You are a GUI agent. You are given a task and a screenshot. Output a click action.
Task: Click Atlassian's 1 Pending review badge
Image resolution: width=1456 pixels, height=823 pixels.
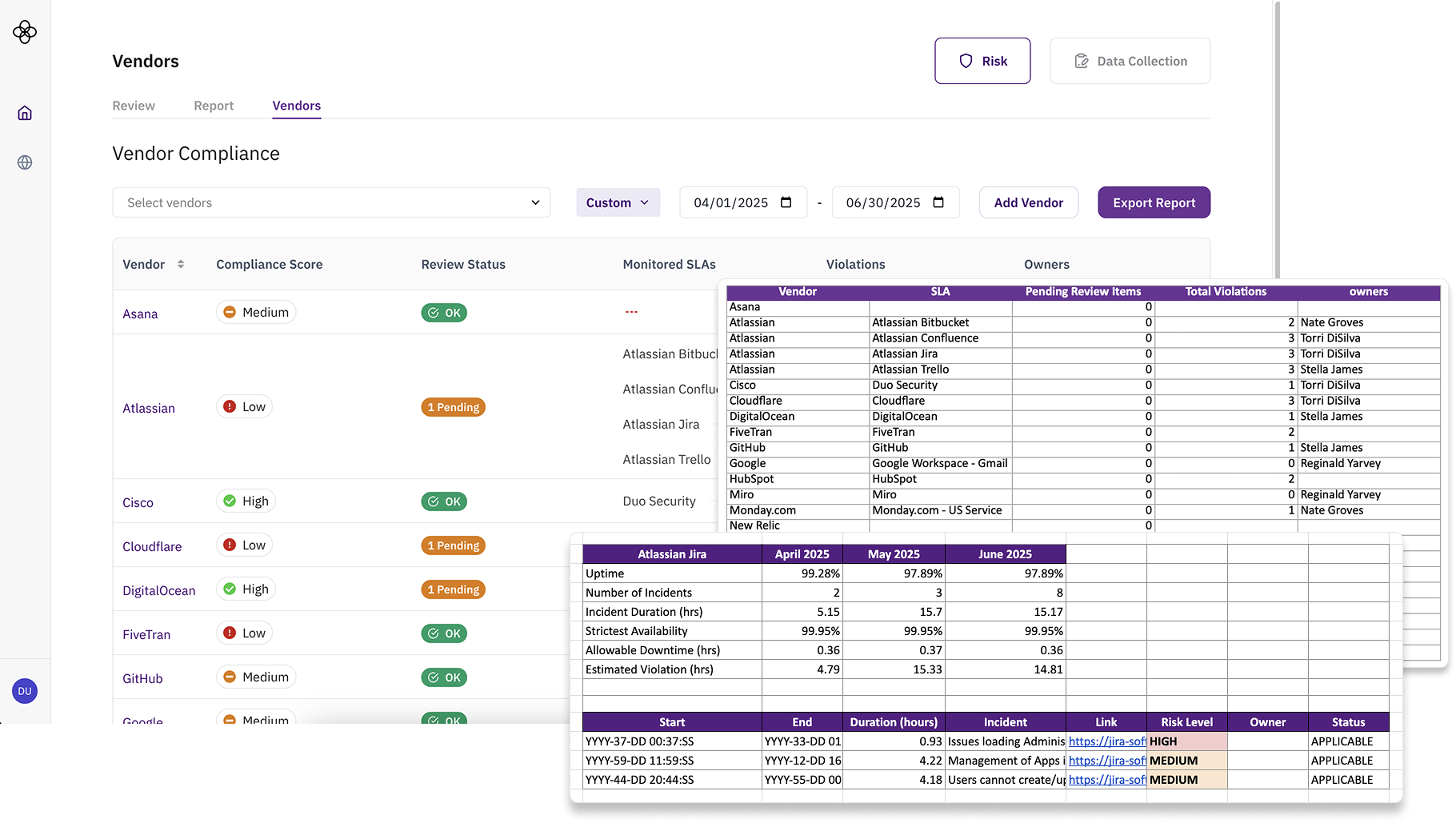(454, 407)
